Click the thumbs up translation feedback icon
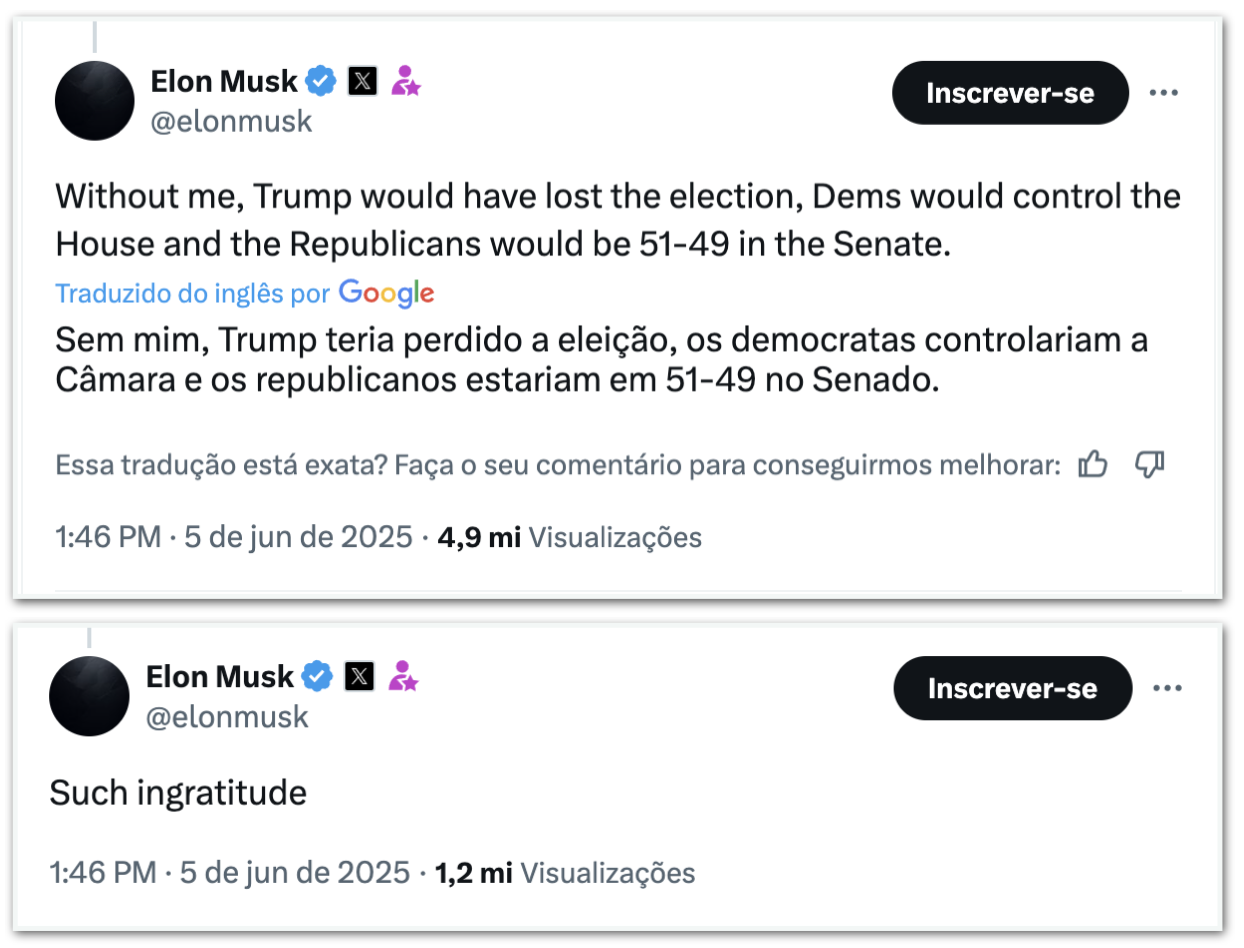Viewport: 1244px width, 948px height. point(1093,464)
